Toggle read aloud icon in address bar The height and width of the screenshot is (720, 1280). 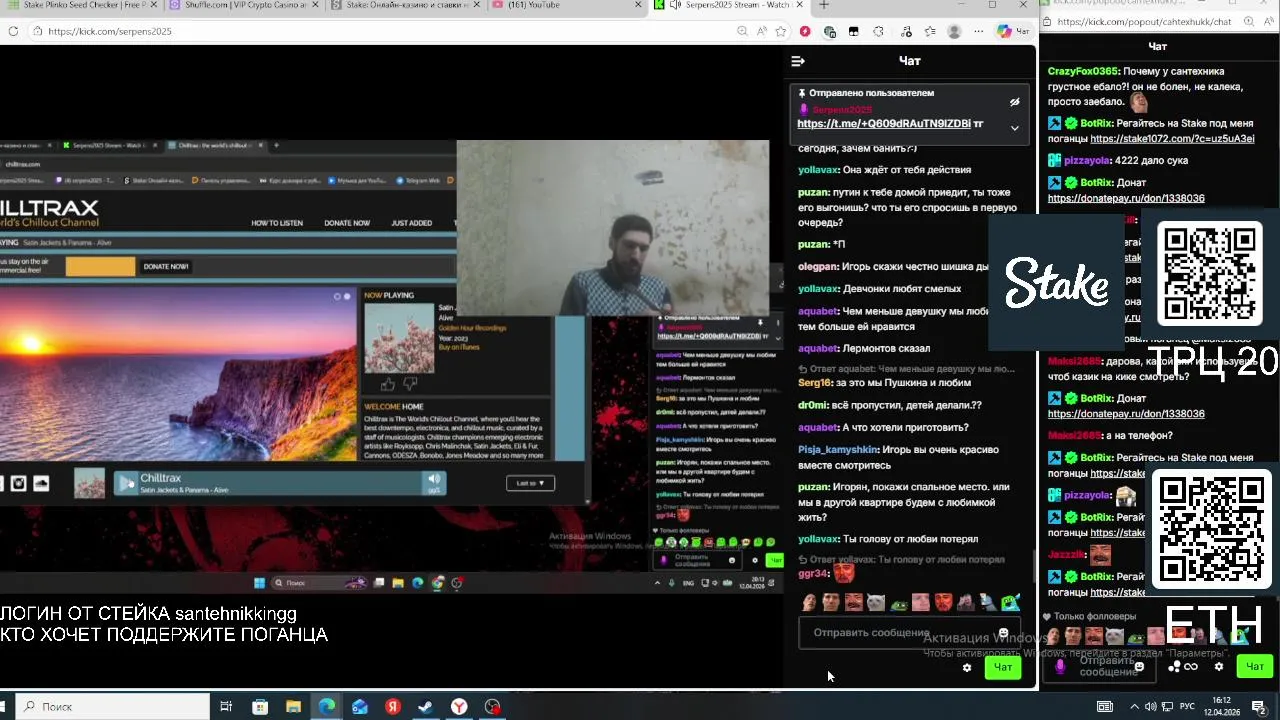coord(761,31)
